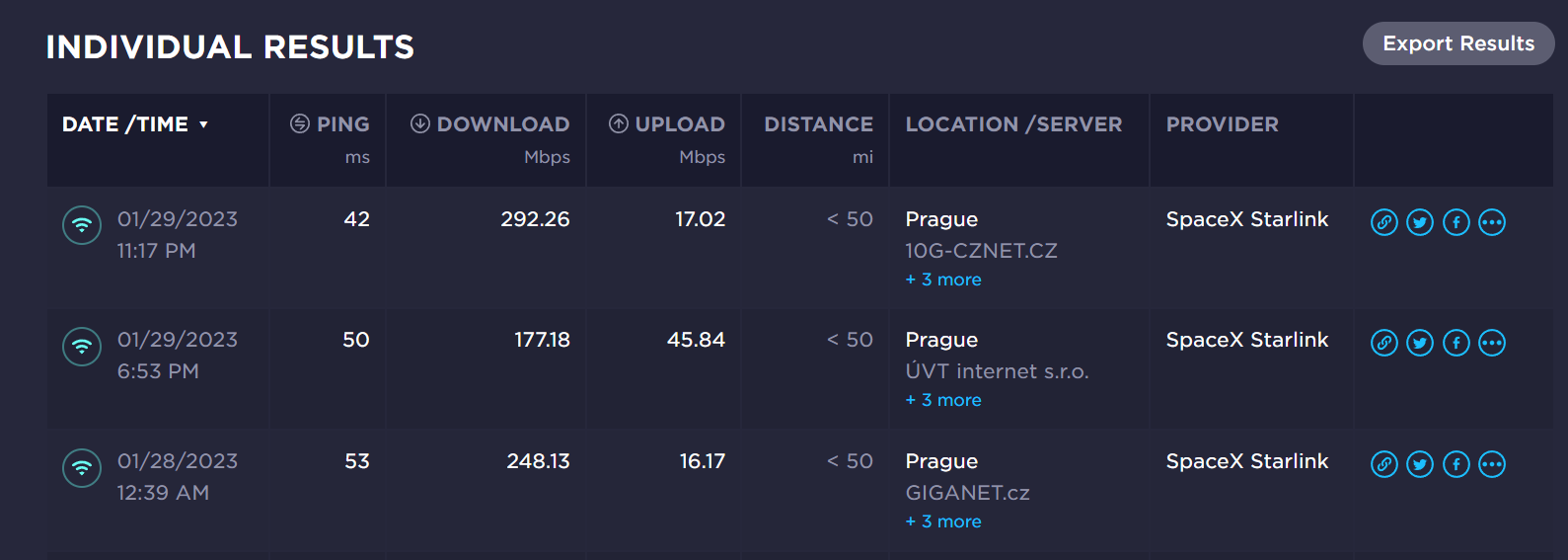Sort by the Ping column header

coord(341,124)
